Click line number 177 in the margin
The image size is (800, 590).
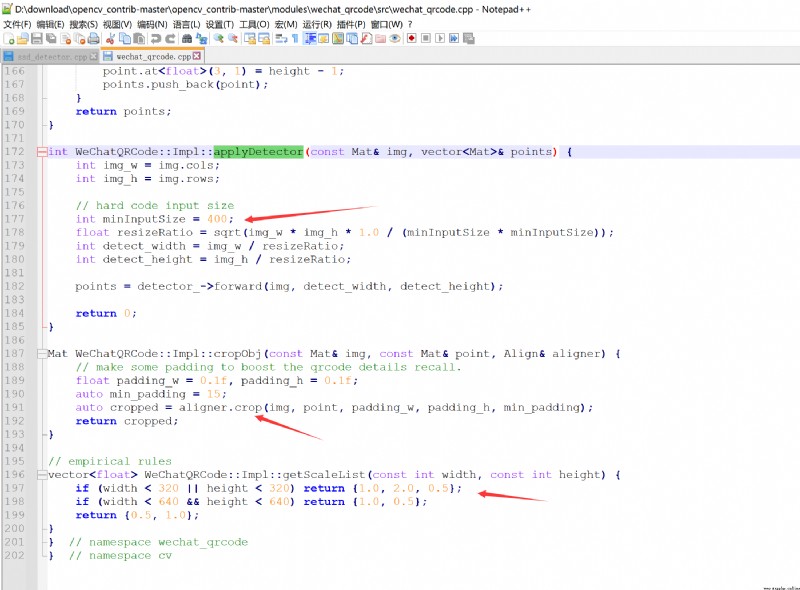pyautogui.click(x=14, y=219)
